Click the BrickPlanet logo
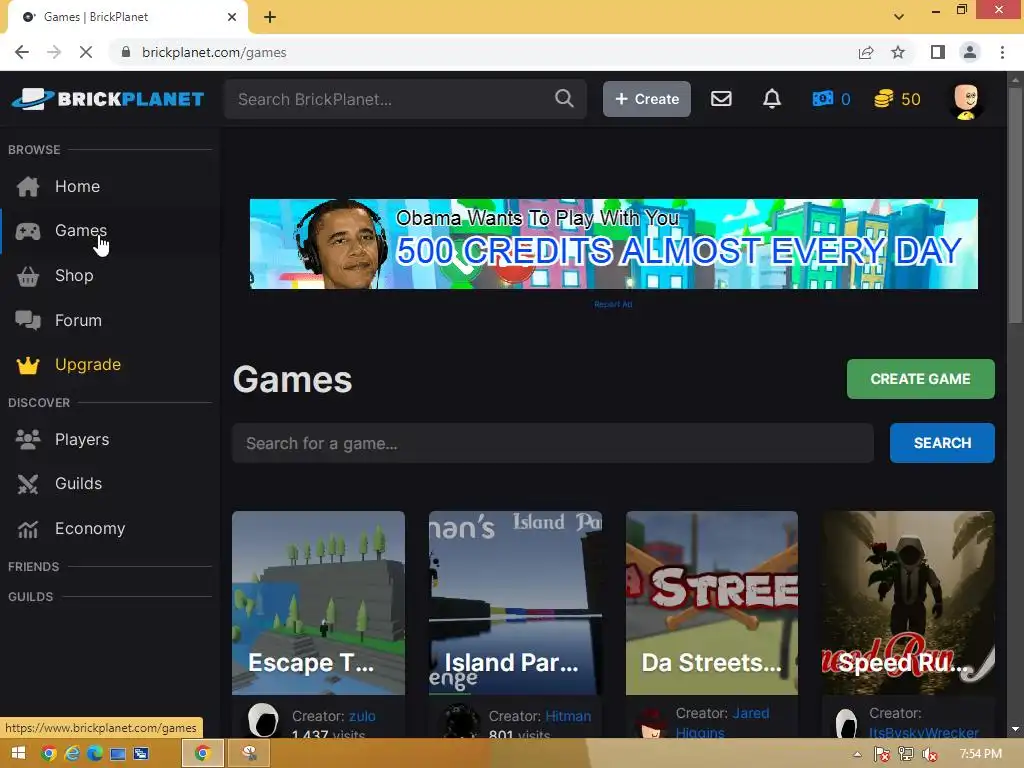This screenshot has width=1024, height=768. coord(108,99)
